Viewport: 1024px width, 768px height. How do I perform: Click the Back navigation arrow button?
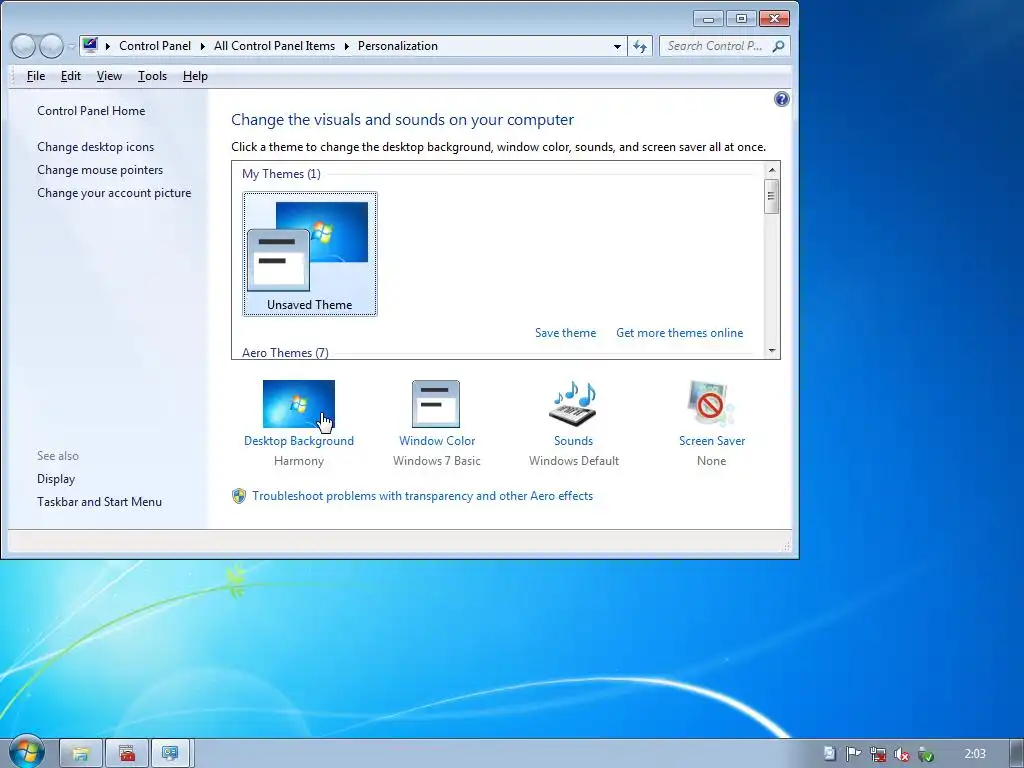pyautogui.click(x=24, y=46)
